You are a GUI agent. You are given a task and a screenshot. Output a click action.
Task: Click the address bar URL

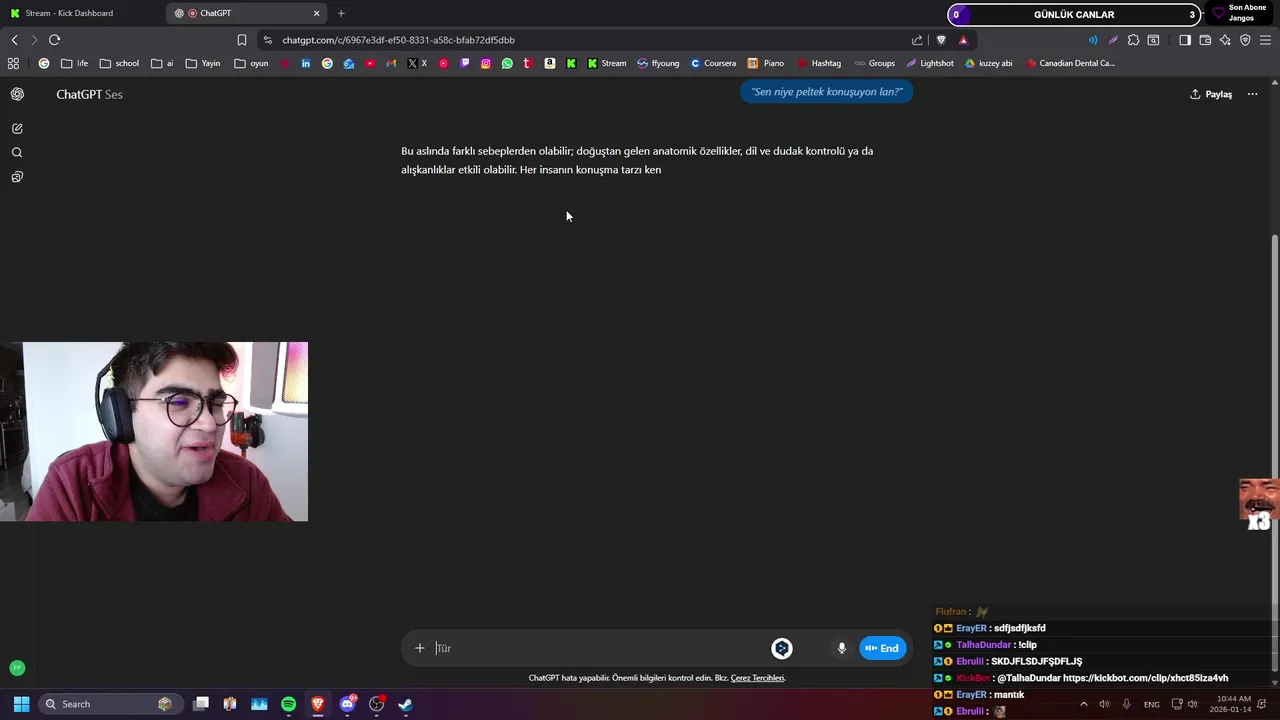coord(398,40)
